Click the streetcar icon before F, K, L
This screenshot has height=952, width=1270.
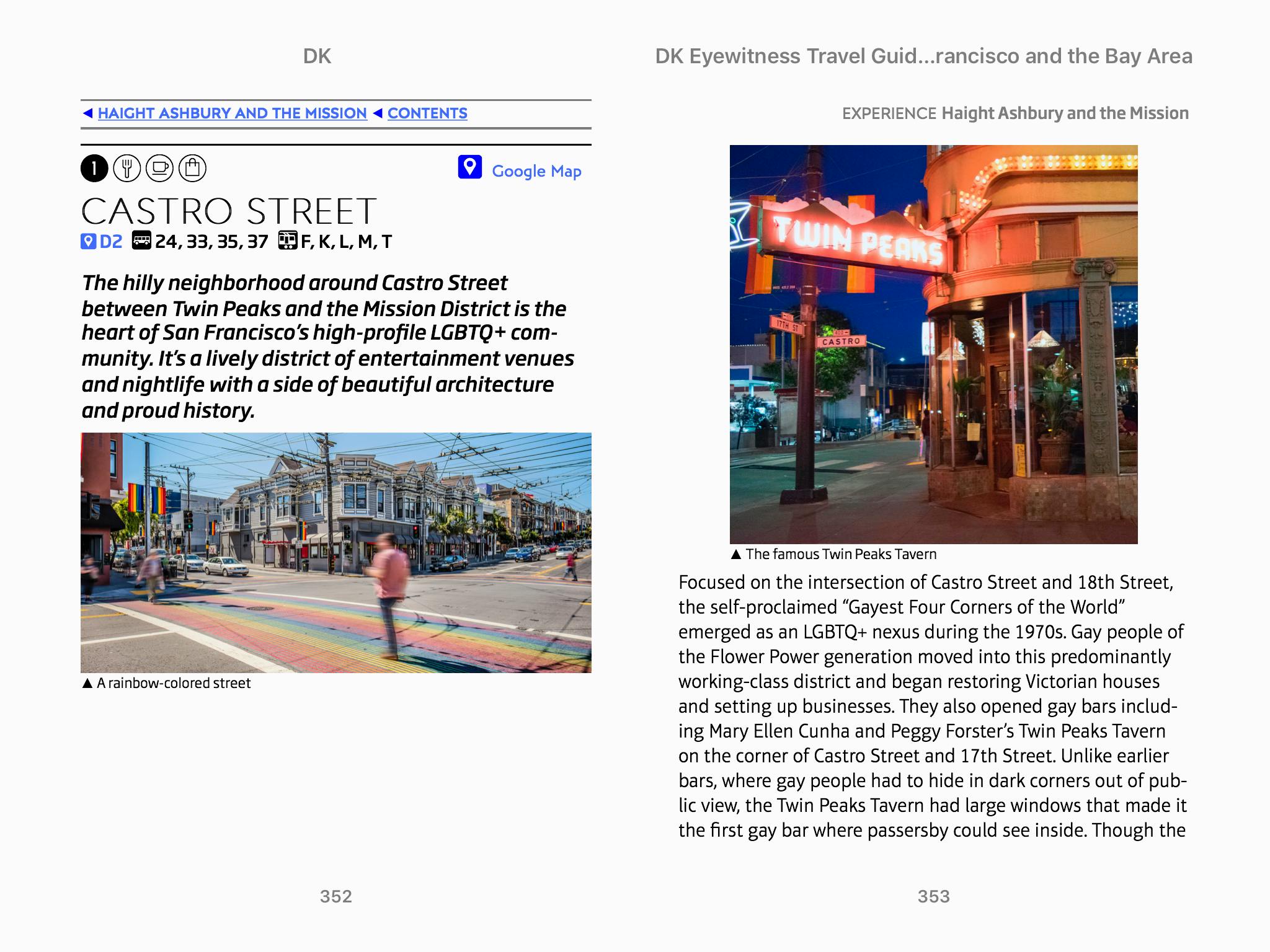pos(287,240)
